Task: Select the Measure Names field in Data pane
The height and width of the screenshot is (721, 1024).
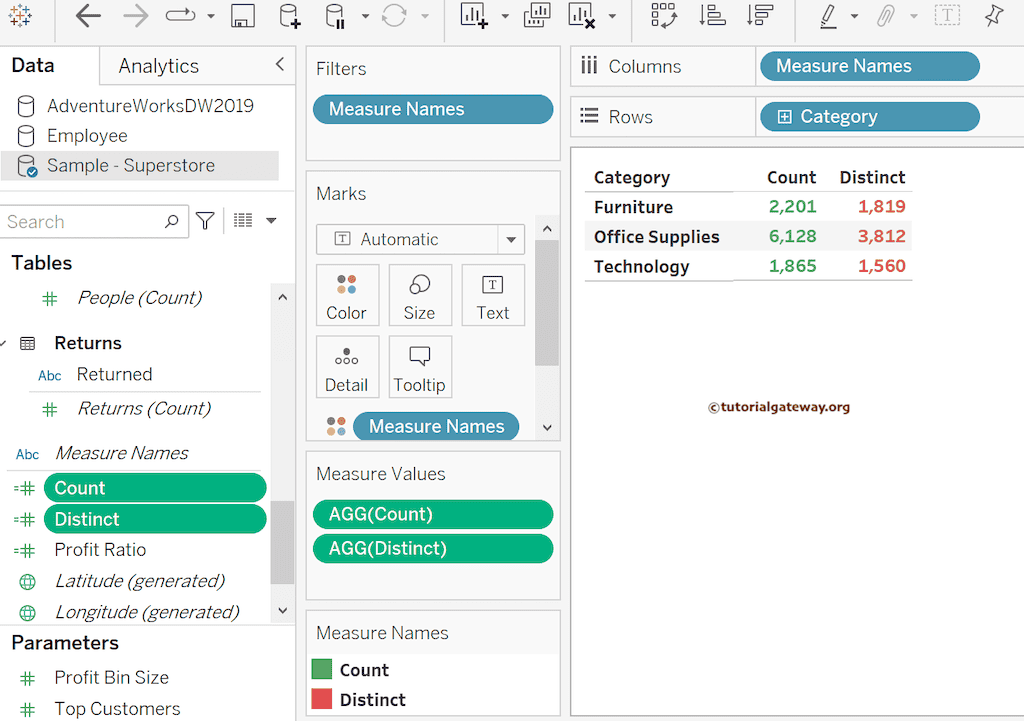Action: tap(121, 453)
